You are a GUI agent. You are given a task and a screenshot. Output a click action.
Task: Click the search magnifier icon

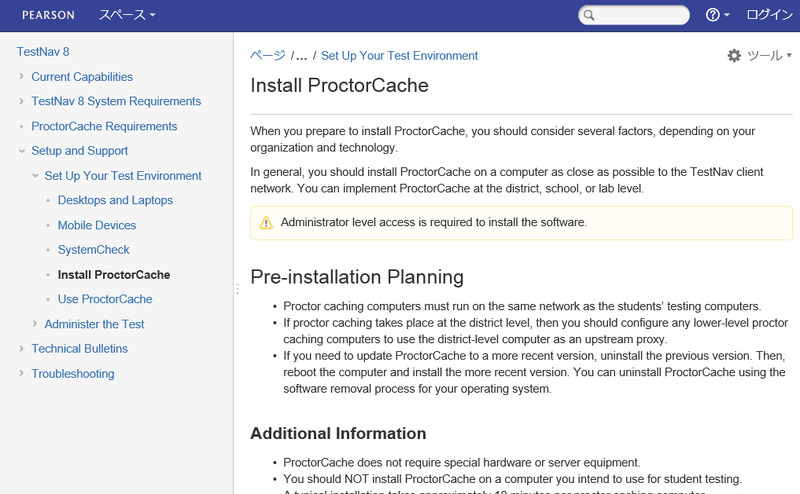pyautogui.click(x=590, y=15)
